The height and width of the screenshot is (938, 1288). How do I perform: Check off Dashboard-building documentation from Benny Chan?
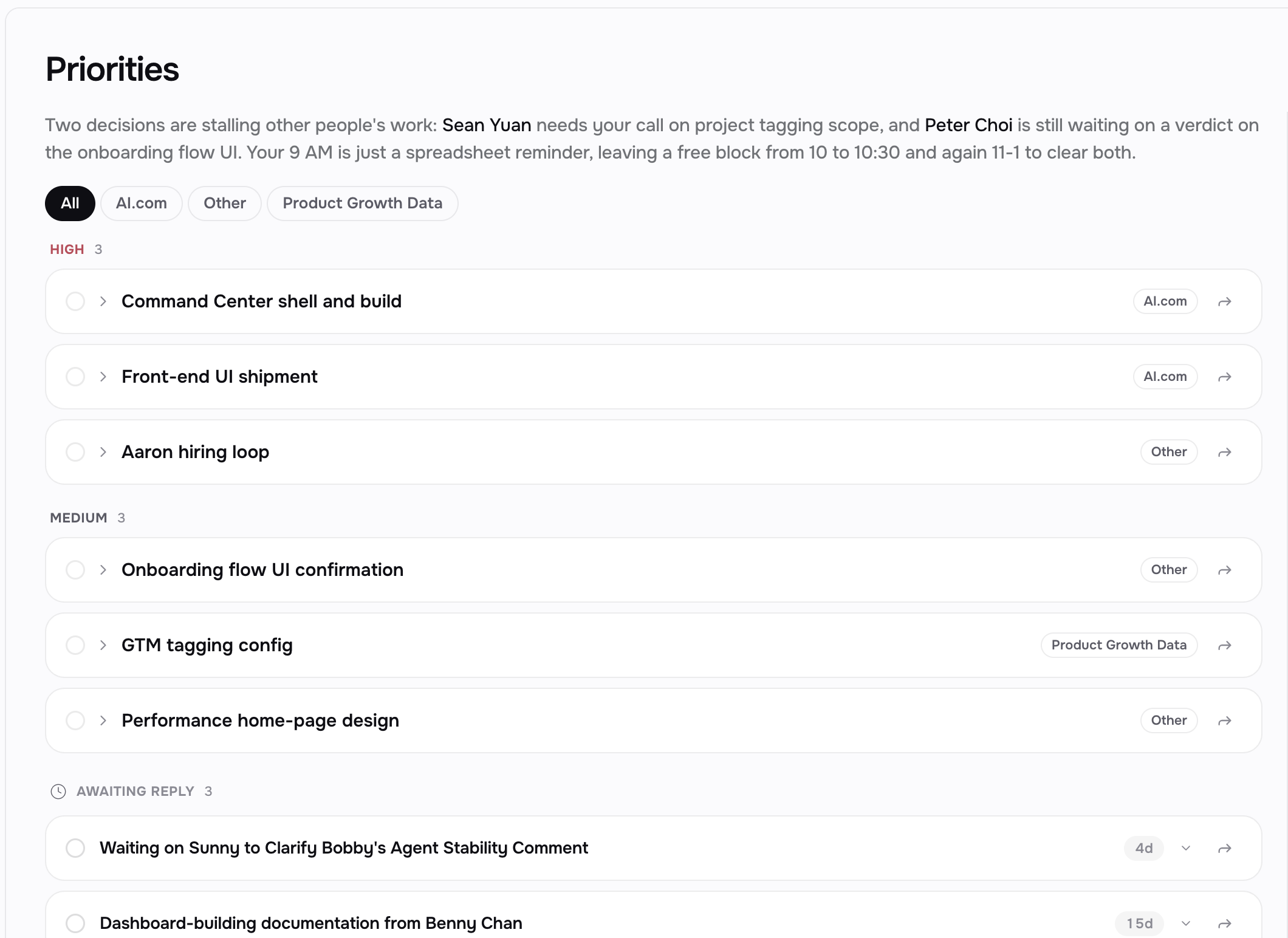click(75, 923)
